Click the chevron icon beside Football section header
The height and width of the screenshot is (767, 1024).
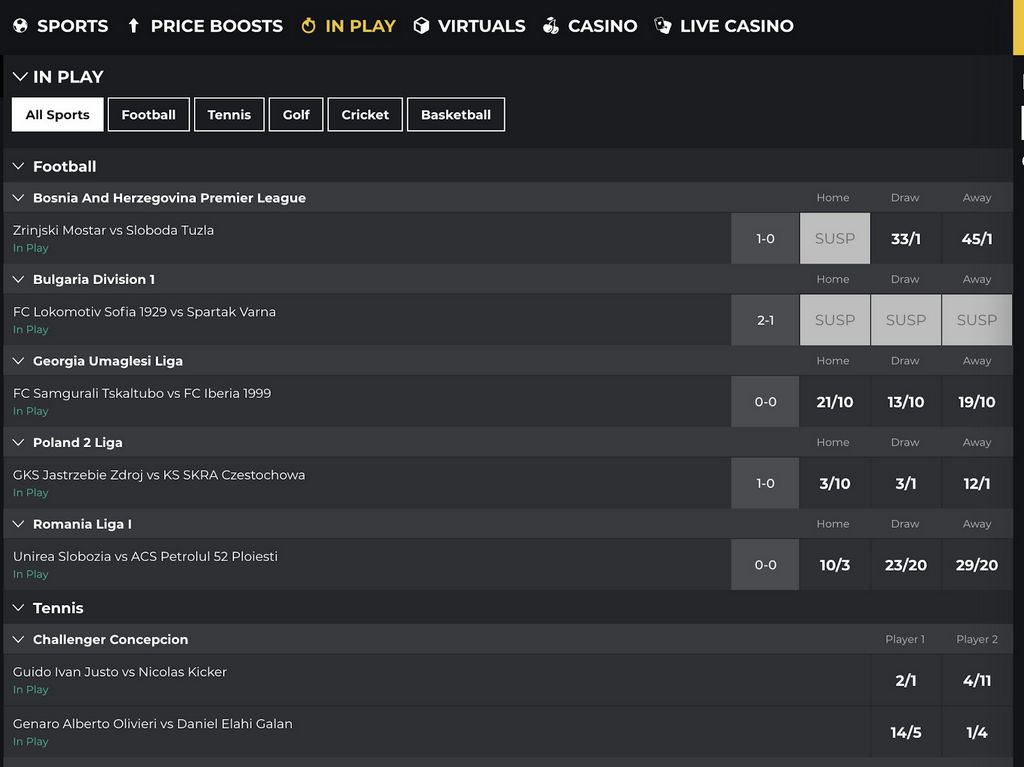(16, 166)
